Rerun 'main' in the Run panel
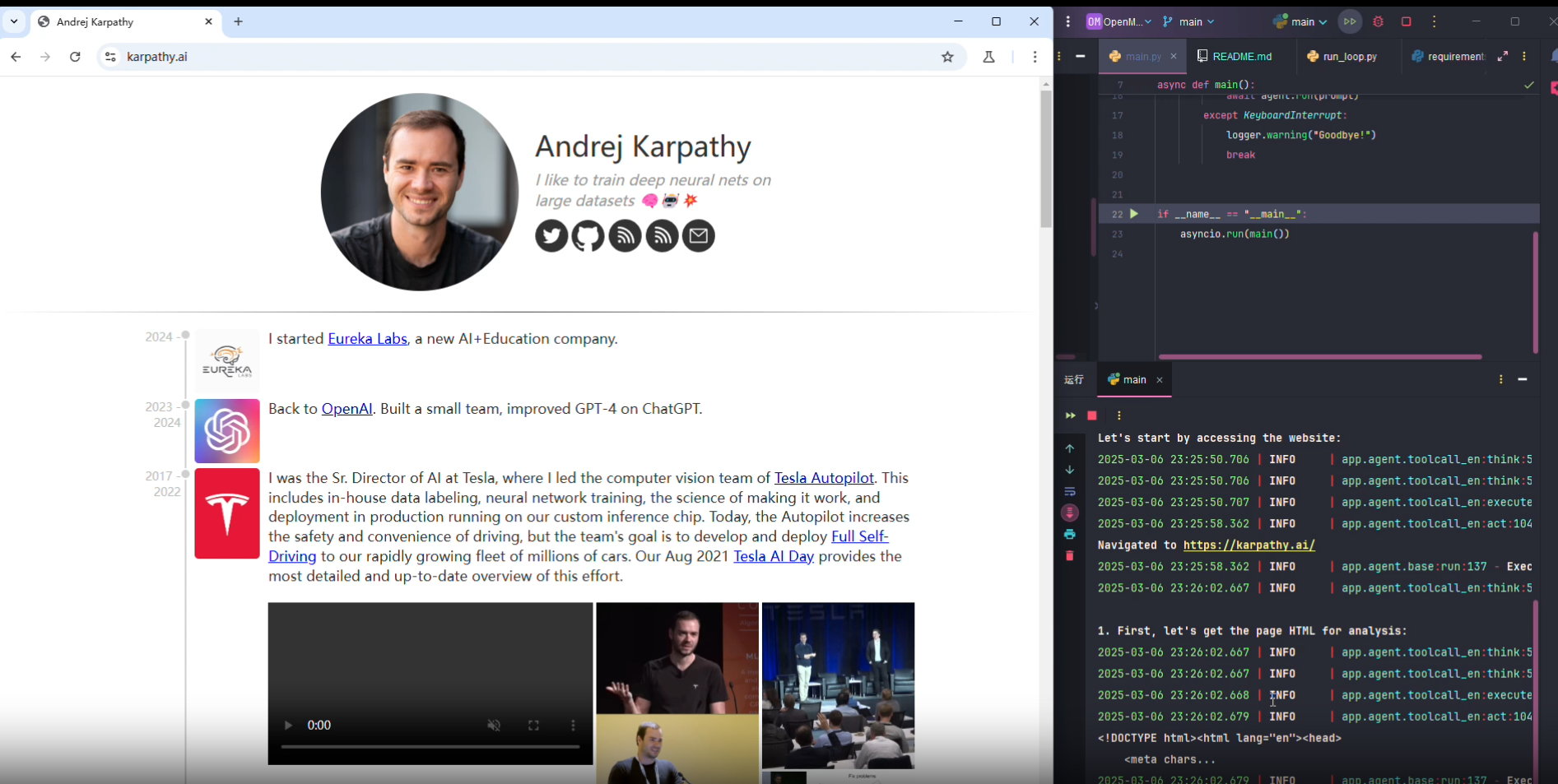Screen dimensions: 1558x784 coord(1070,415)
